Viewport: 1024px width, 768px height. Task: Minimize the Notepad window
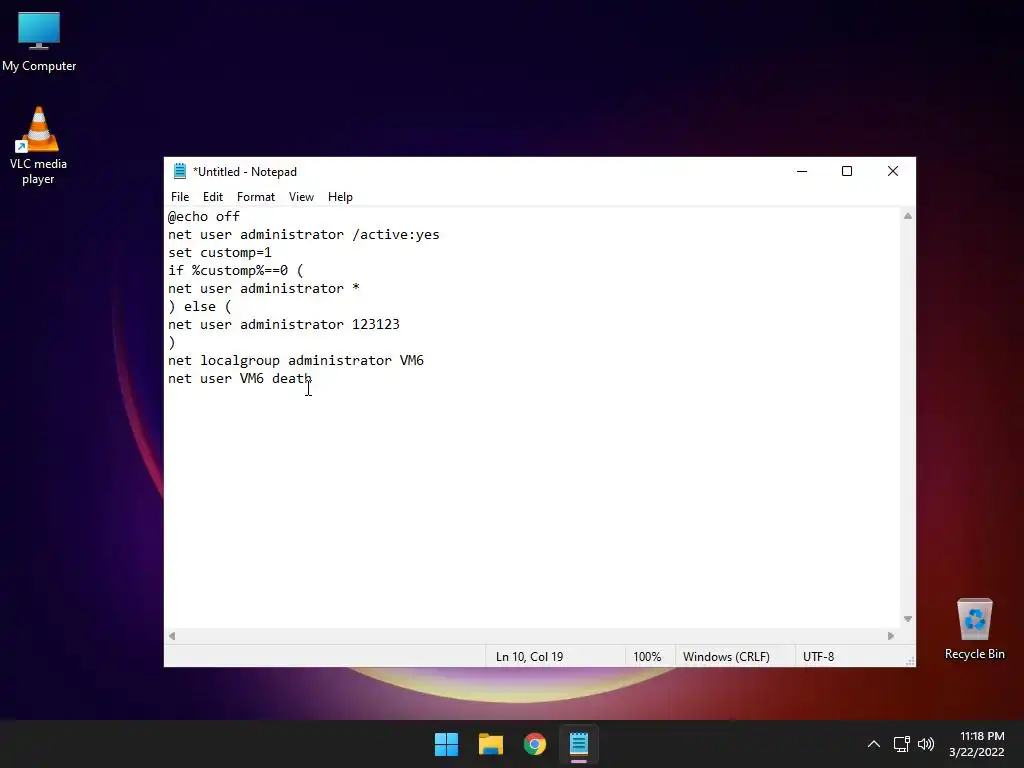pyautogui.click(x=802, y=171)
